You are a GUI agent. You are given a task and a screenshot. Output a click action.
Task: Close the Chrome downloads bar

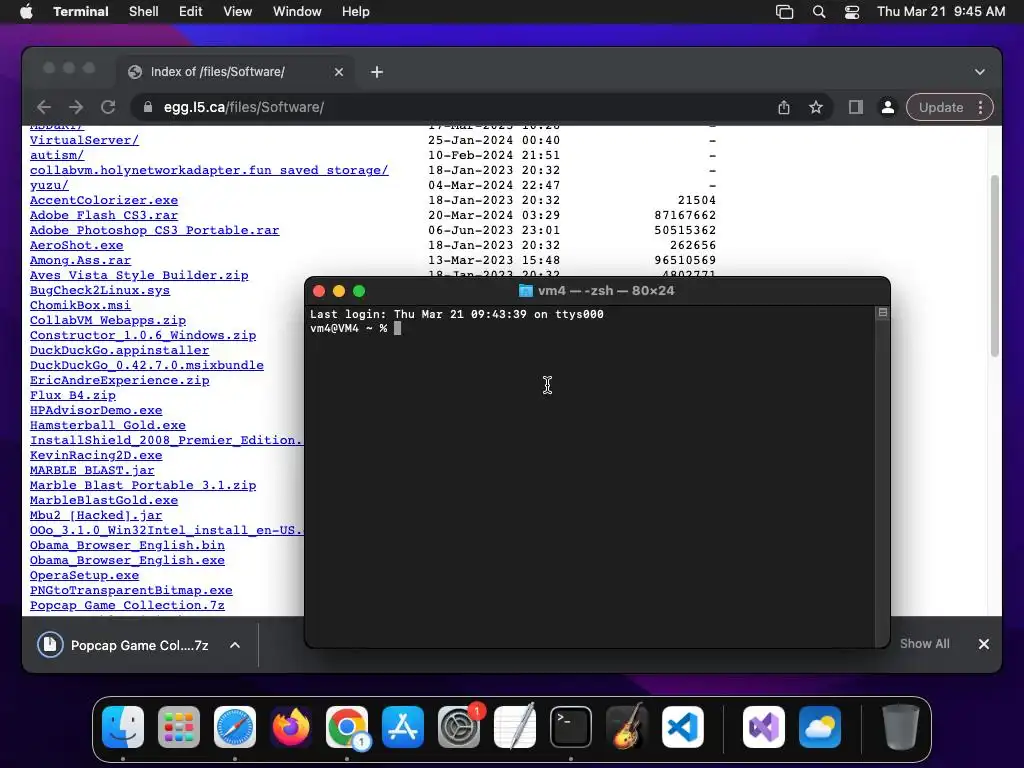[x=984, y=644]
